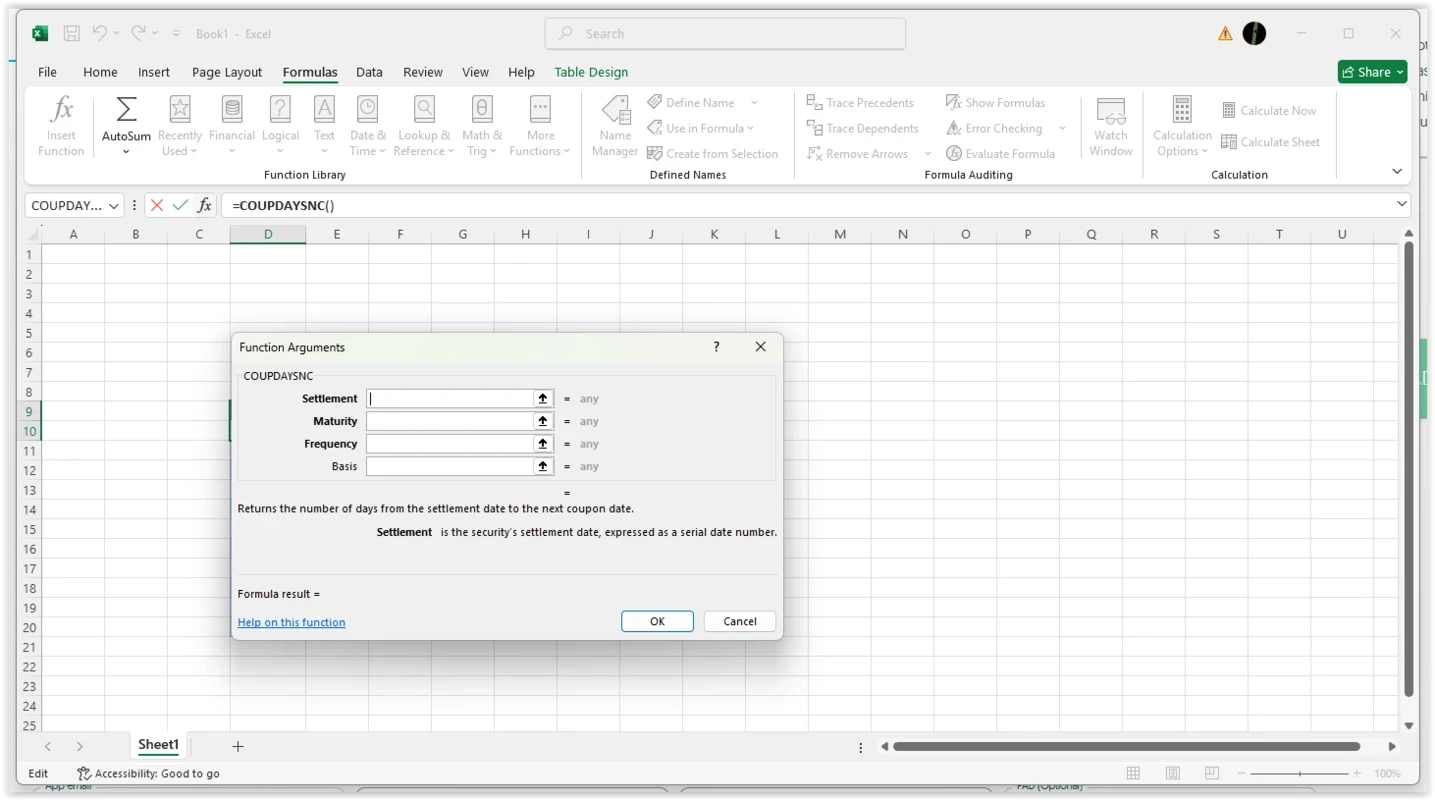
Task: Cancel formula entry with the red X icon
Action: (x=156, y=205)
